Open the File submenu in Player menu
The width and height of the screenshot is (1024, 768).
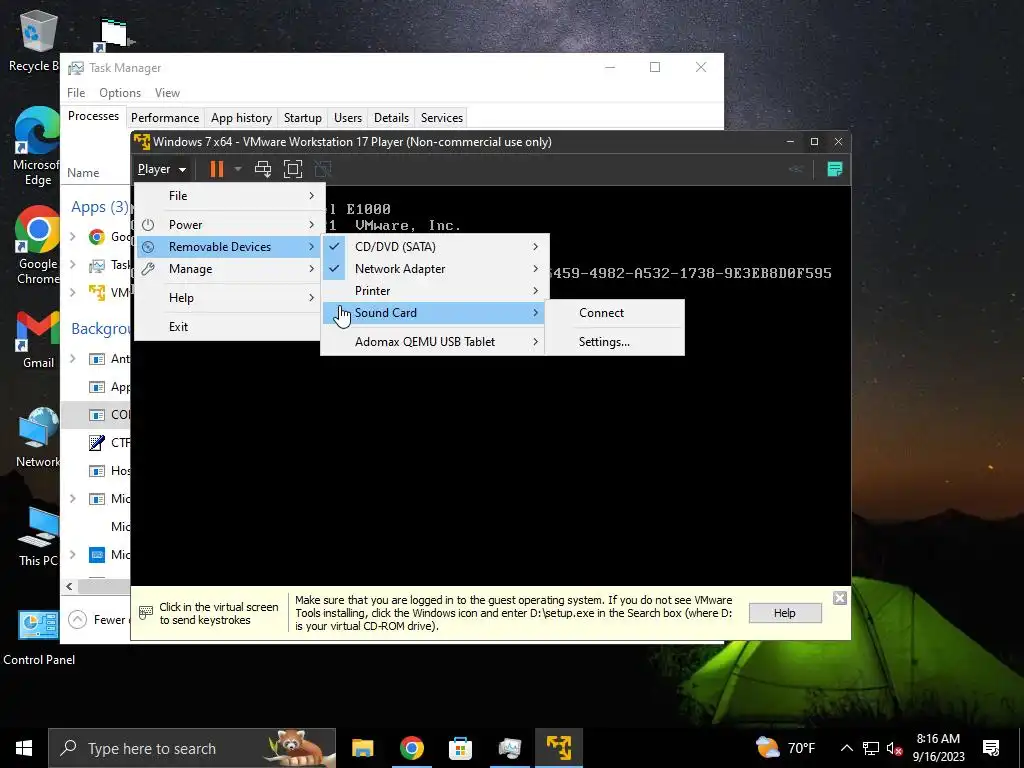227,196
